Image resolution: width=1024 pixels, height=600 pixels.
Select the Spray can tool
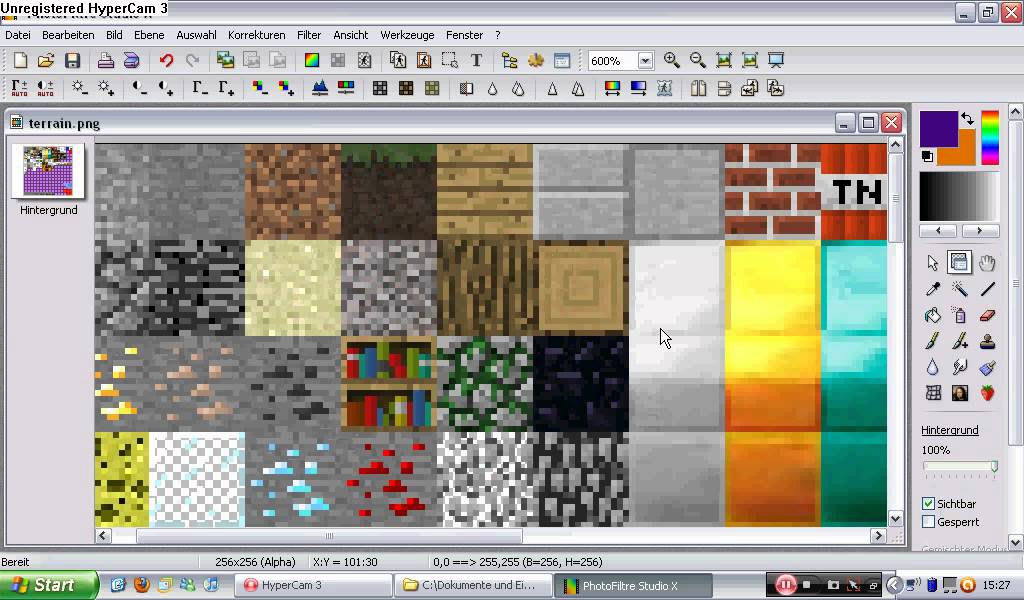point(959,315)
